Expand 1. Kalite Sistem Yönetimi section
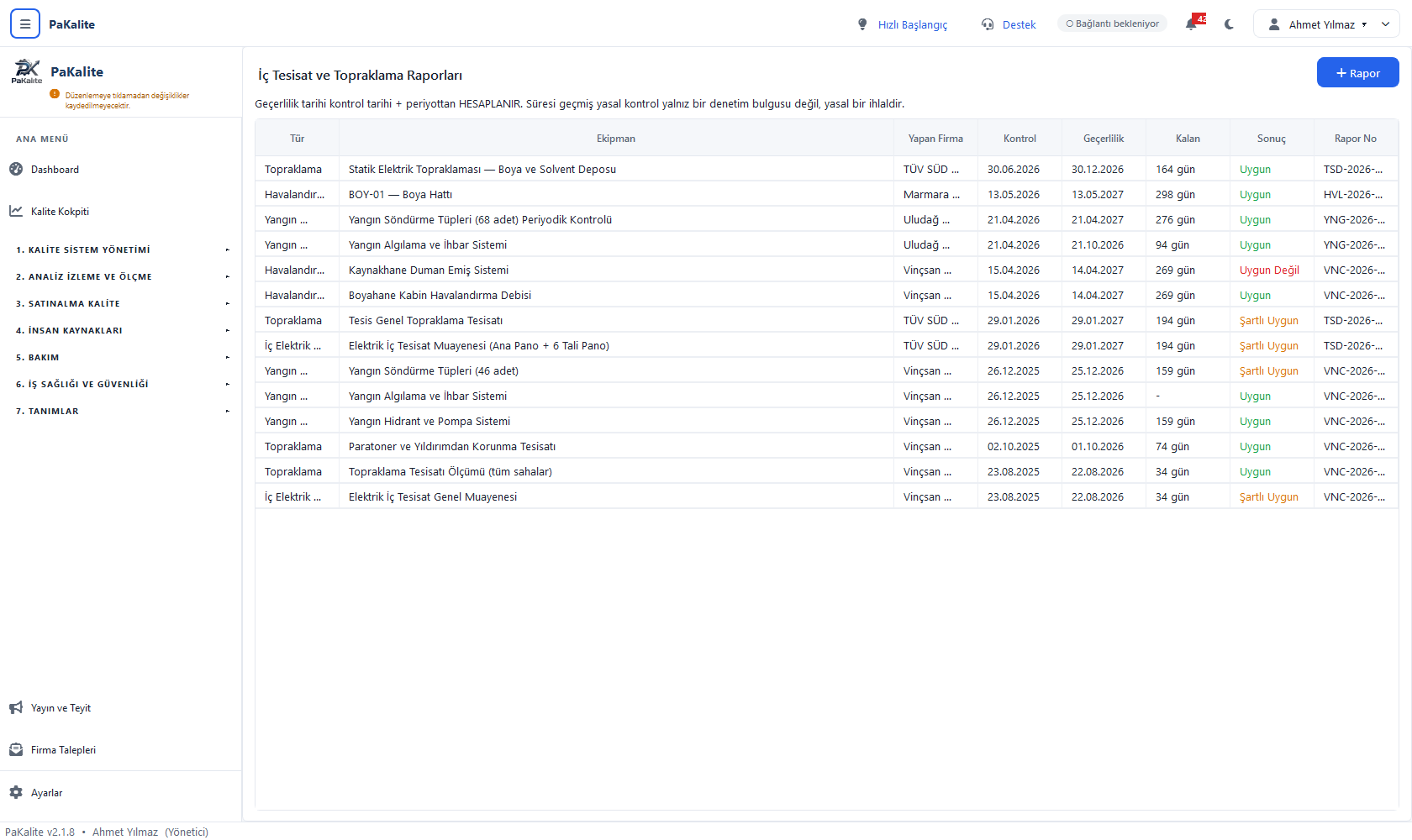This screenshot has width=1412, height=840. coord(121,249)
